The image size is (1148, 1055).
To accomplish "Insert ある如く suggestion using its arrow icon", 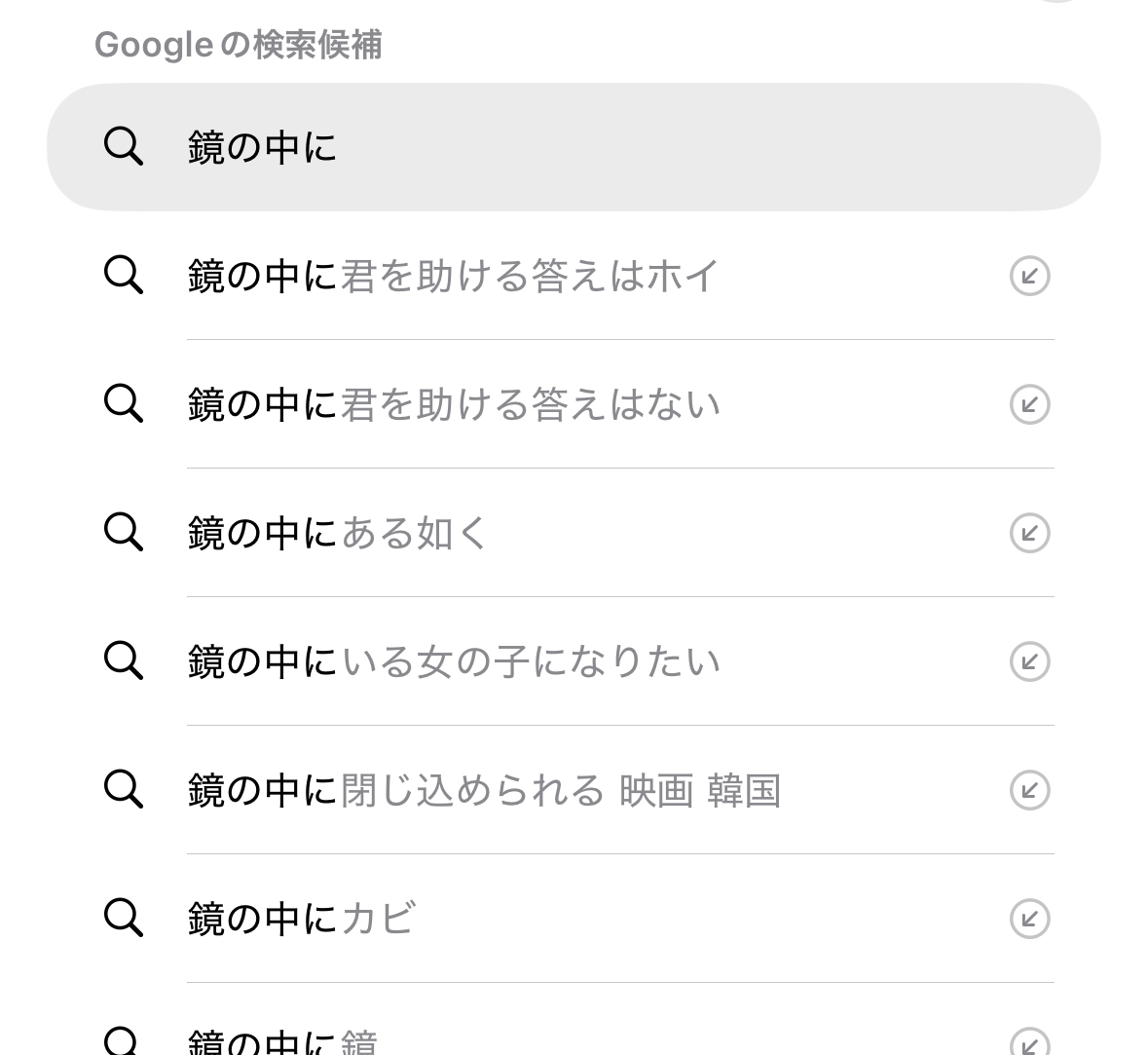I will point(1029,533).
